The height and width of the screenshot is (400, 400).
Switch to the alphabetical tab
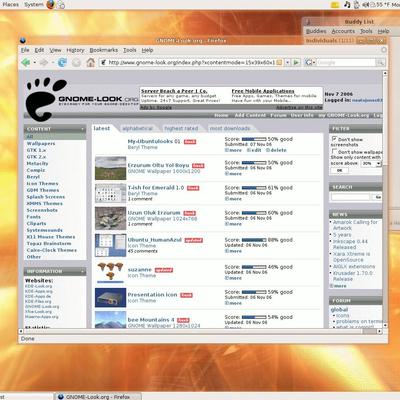click(x=137, y=128)
